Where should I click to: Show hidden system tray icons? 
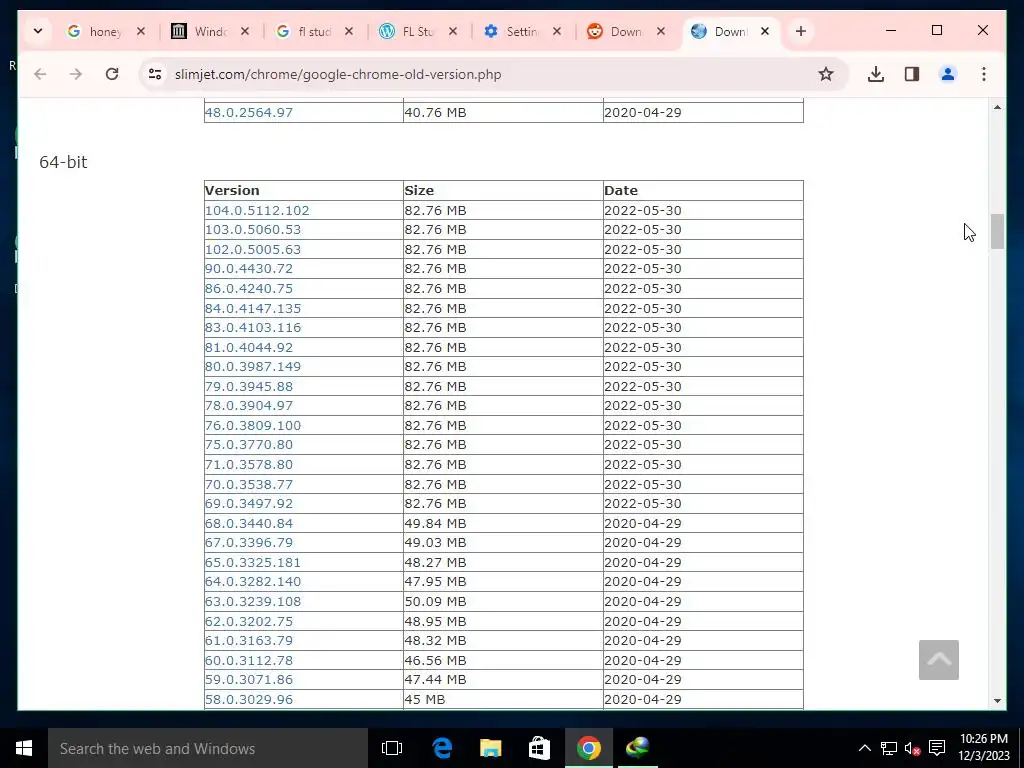click(865, 748)
